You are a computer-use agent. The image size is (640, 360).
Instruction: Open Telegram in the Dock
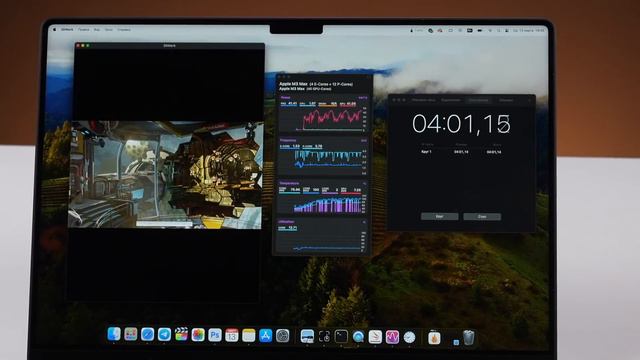pyautogui.click(x=164, y=335)
